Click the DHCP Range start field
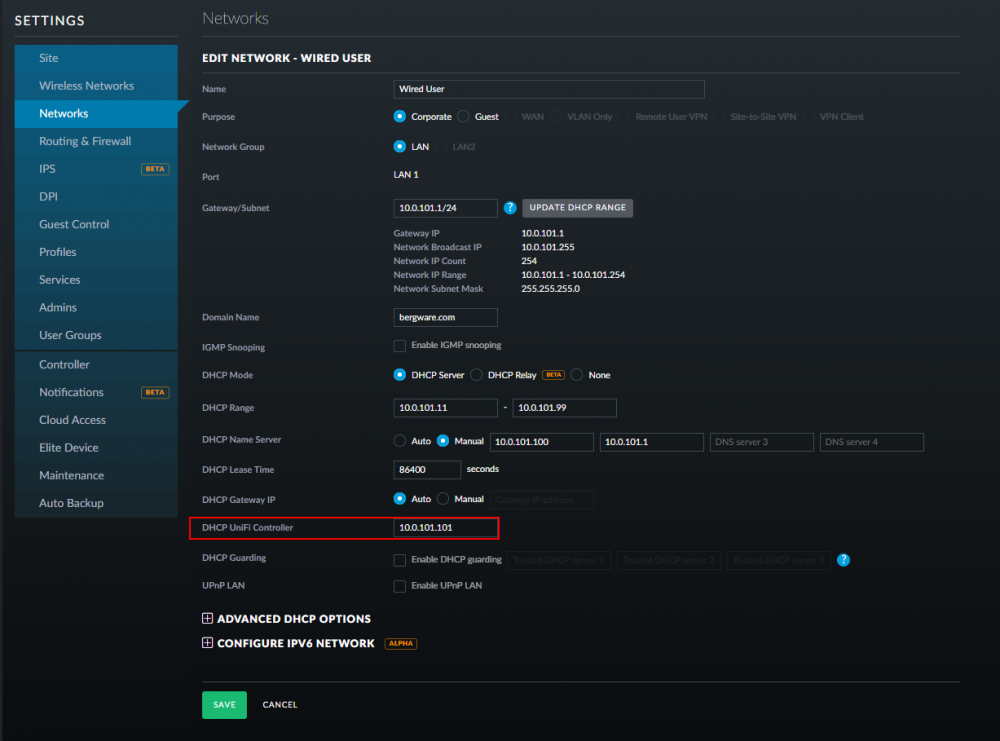Screen dimensions: 1000x741 pyautogui.click(x=446, y=407)
